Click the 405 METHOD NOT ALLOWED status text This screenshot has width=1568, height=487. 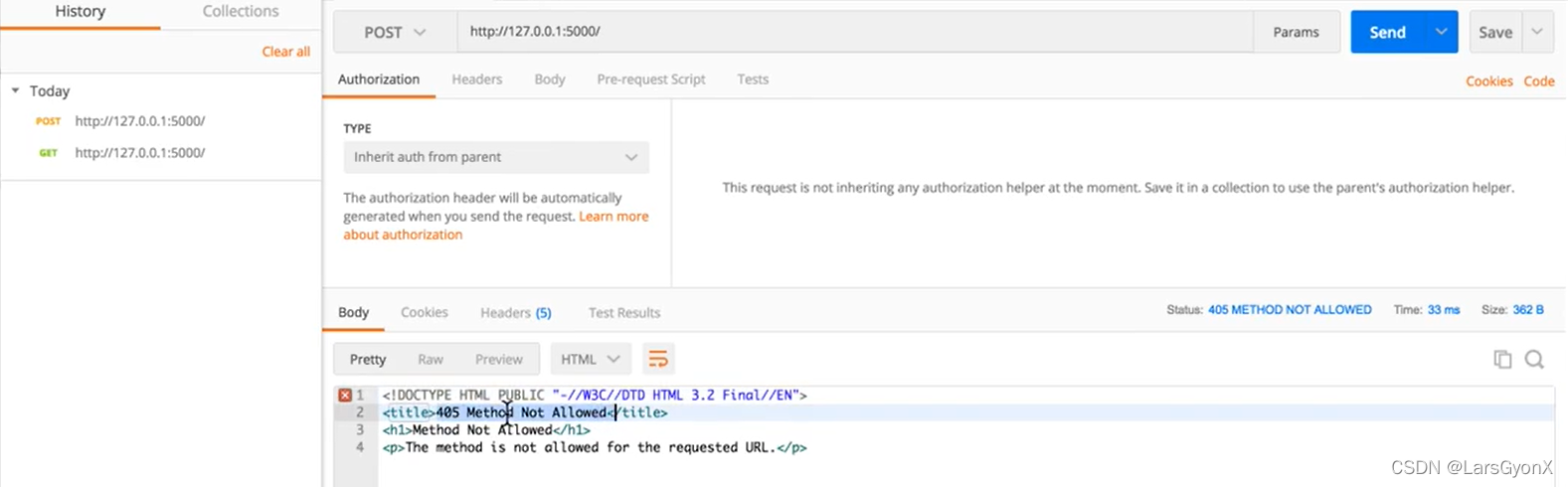[x=1290, y=310]
